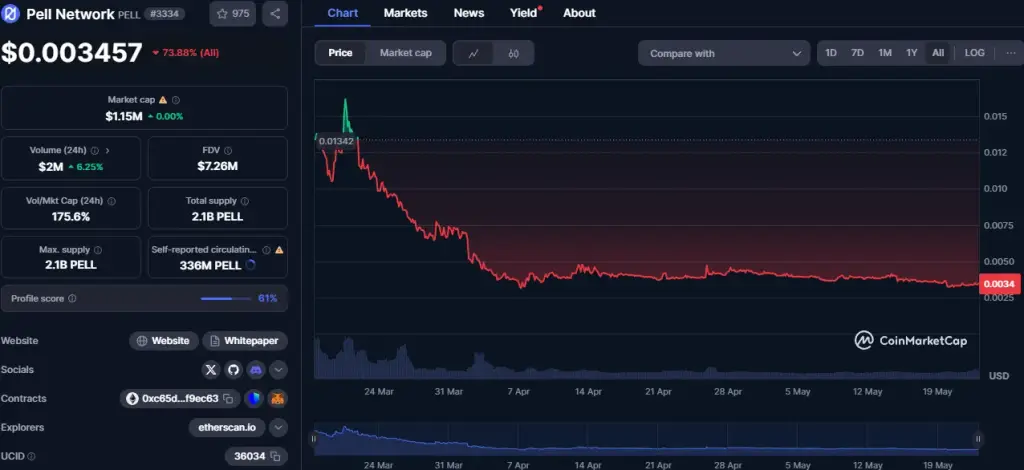
Task: Set chart range to 1Y
Action: [x=912, y=53]
